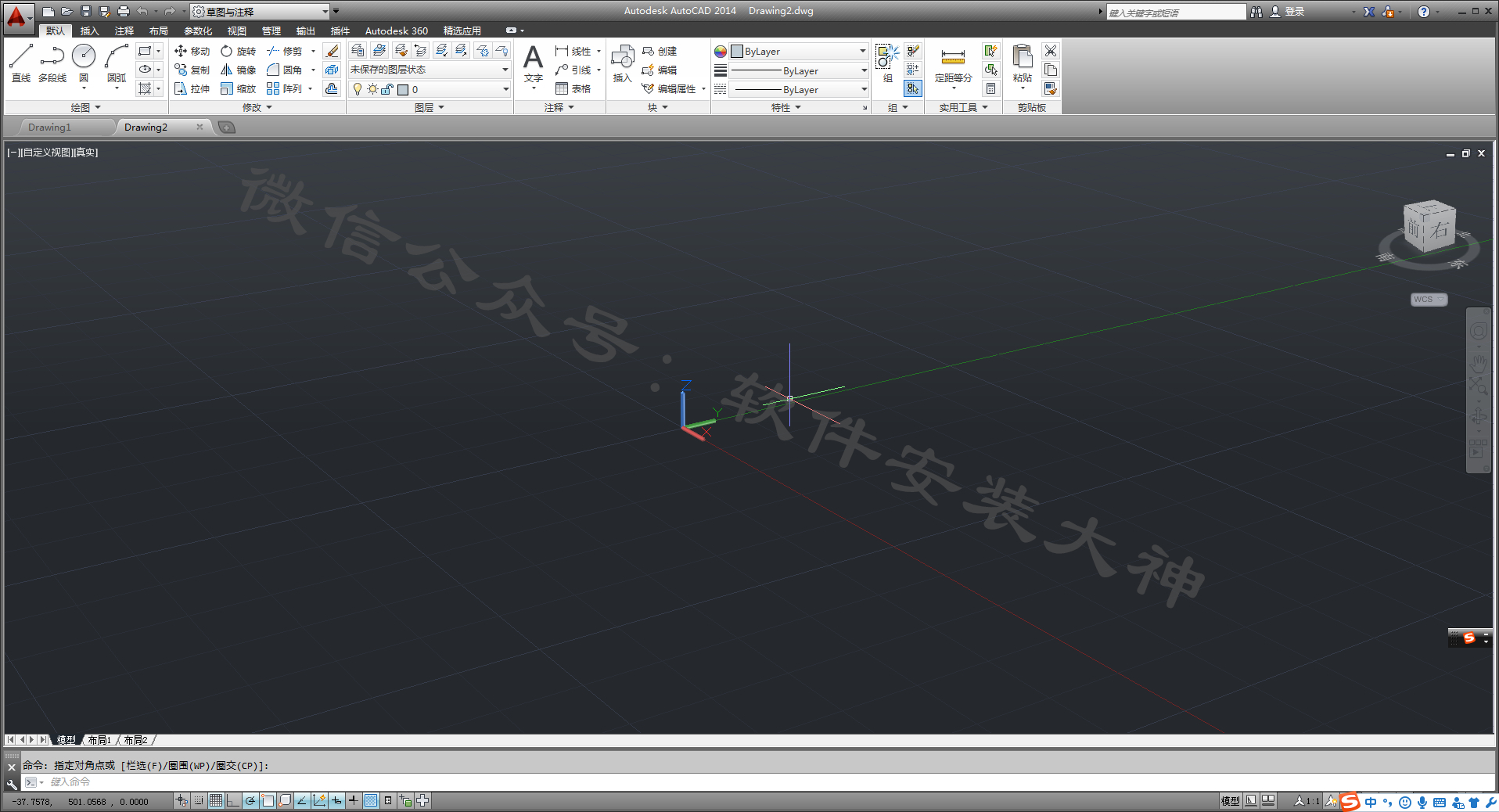The height and width of the screenshot is (812, 1499).
Task: Click the ByLayer object color swatch dropdown
Action: tap(799, 52)
